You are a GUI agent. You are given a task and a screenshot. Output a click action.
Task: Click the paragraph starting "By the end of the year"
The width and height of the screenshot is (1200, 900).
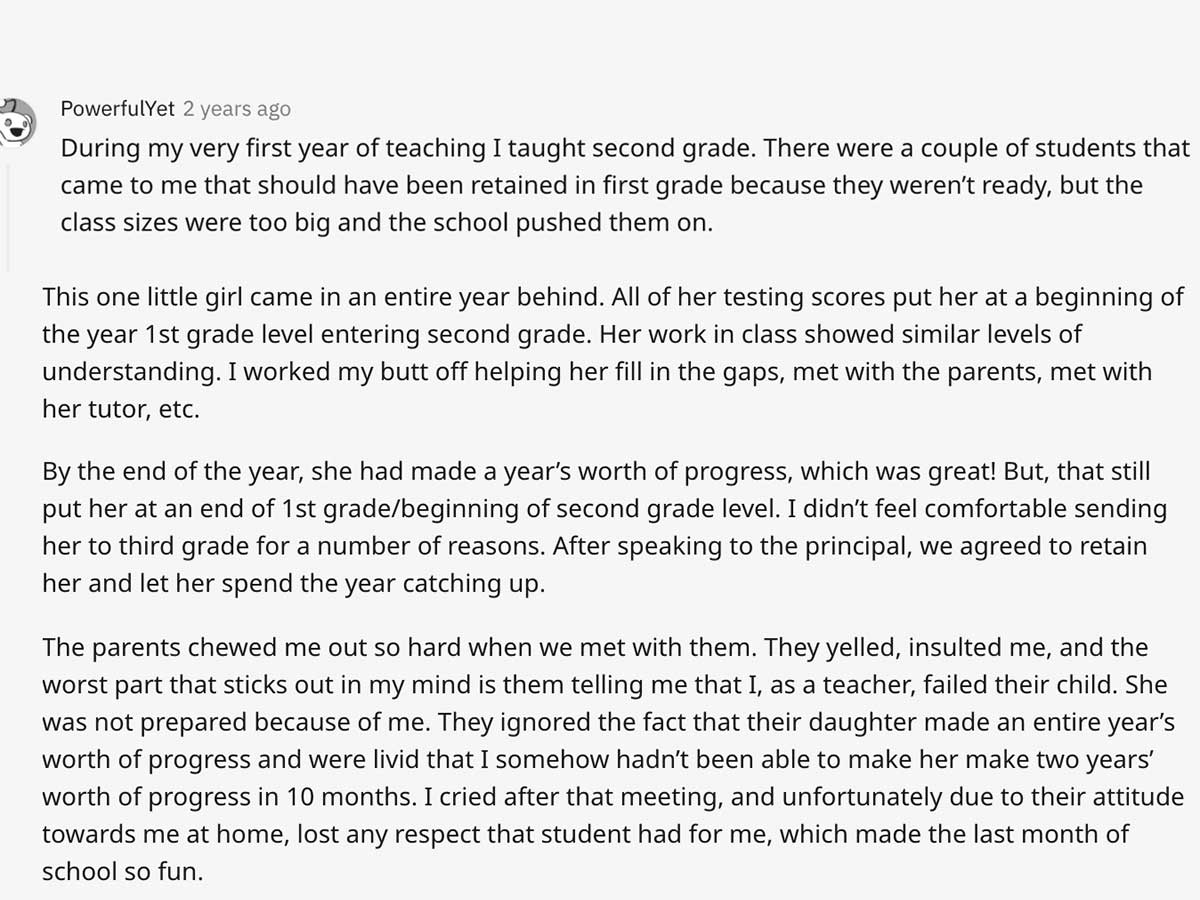click(604, 527)
